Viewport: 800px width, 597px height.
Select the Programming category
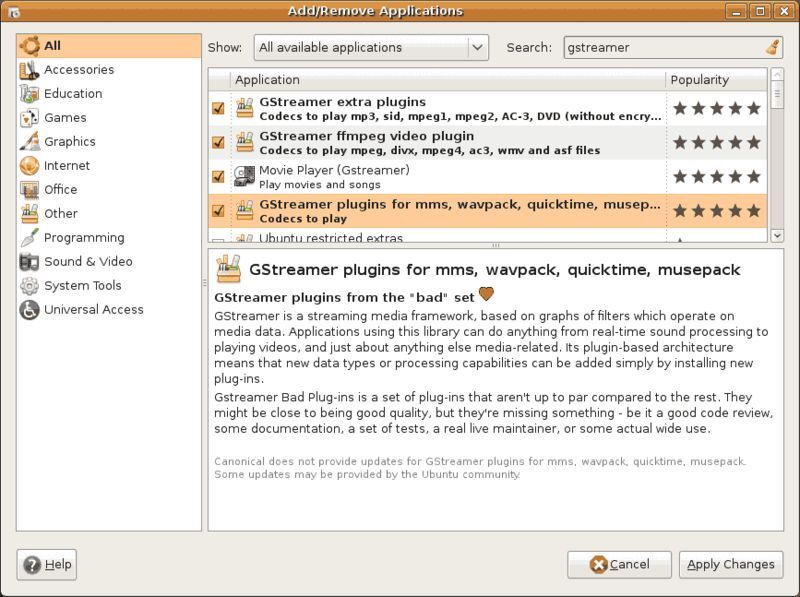click(84, 238)
